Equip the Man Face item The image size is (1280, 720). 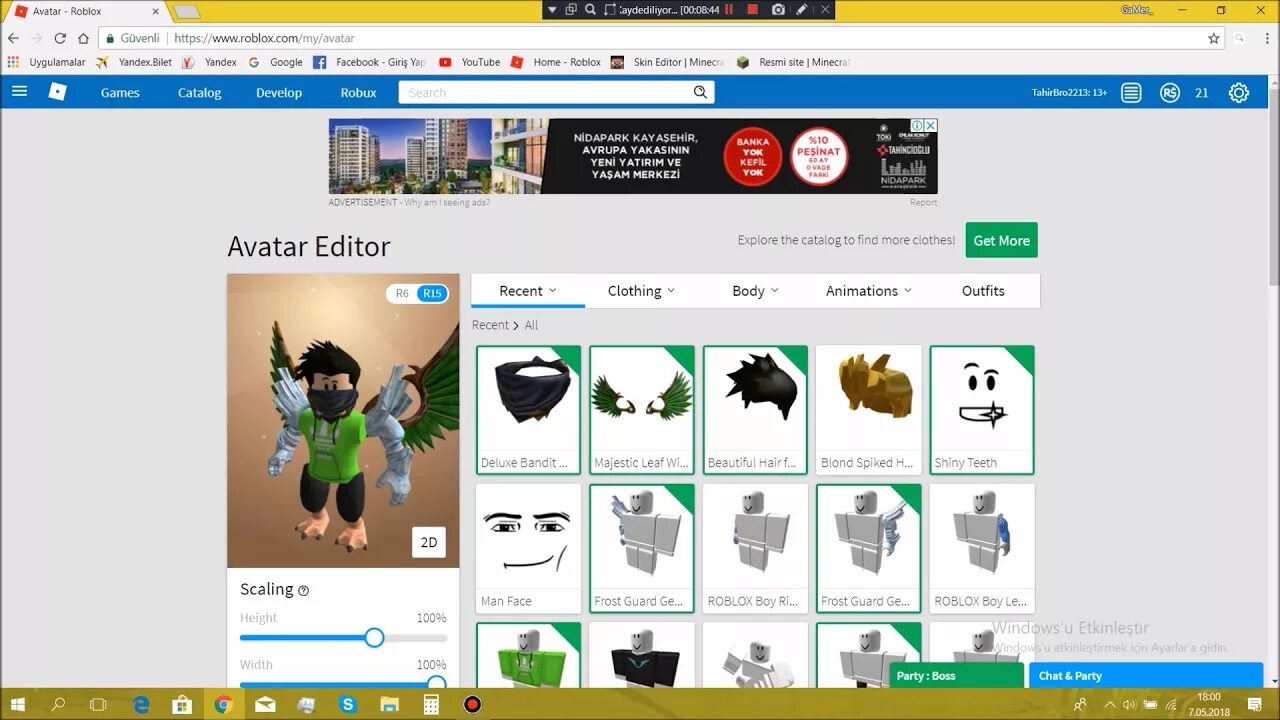pos(528,549)
